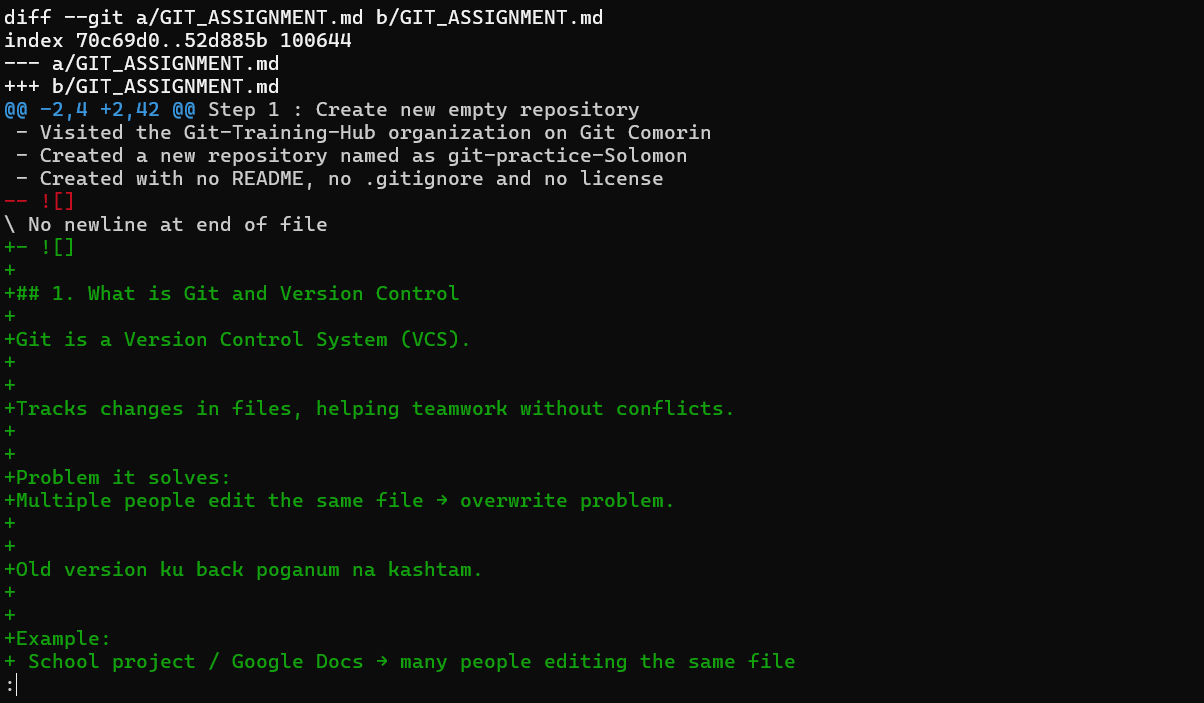
Task: Click "Git is a Version Control System (VCS)."
Action: point(243,339)
